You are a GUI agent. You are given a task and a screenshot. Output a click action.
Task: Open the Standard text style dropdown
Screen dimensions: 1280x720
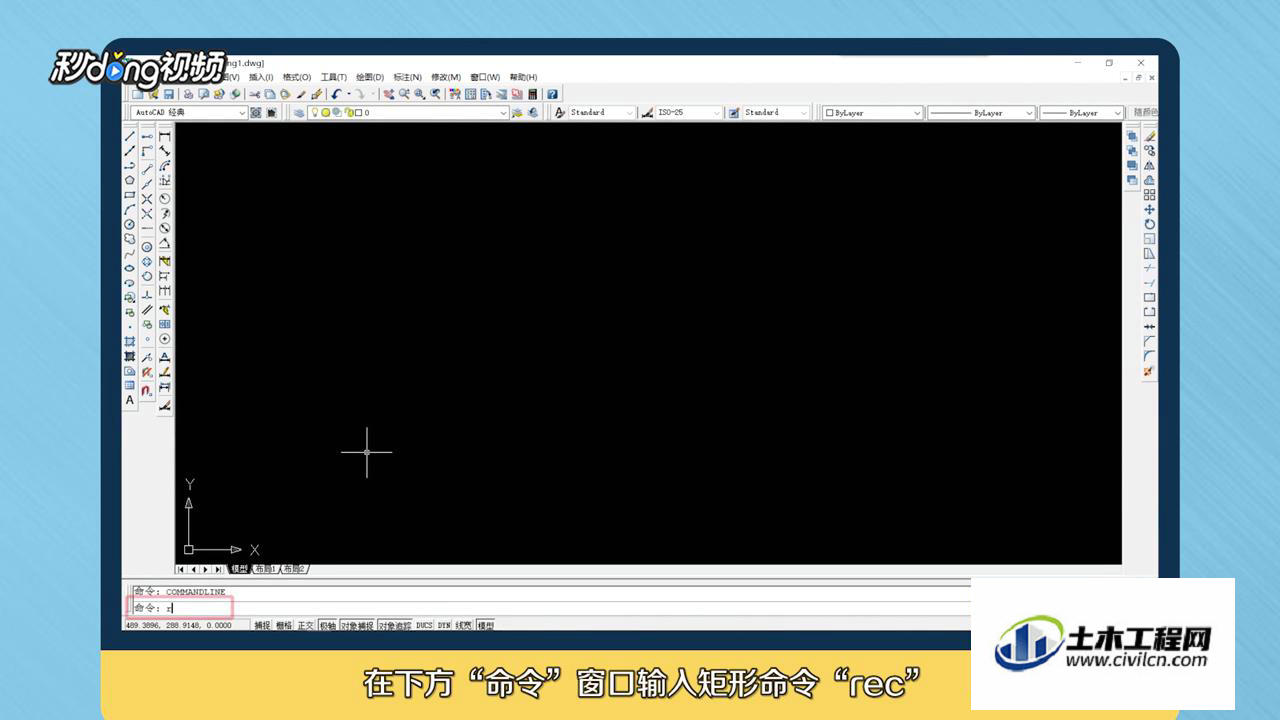tap(630, 113)
